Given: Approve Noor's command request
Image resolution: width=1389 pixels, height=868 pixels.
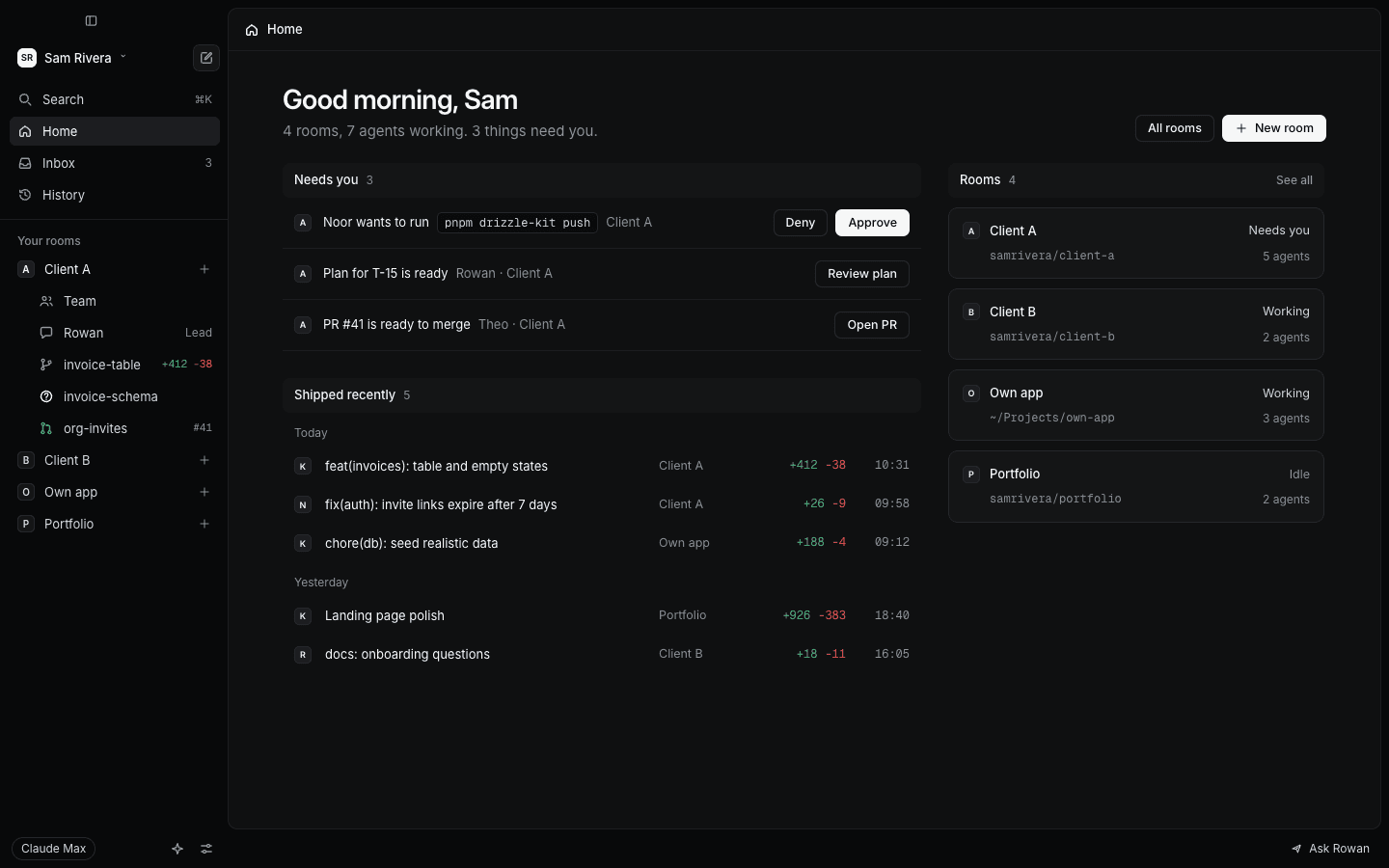Looking at the screenshot, I should [873, 223].
